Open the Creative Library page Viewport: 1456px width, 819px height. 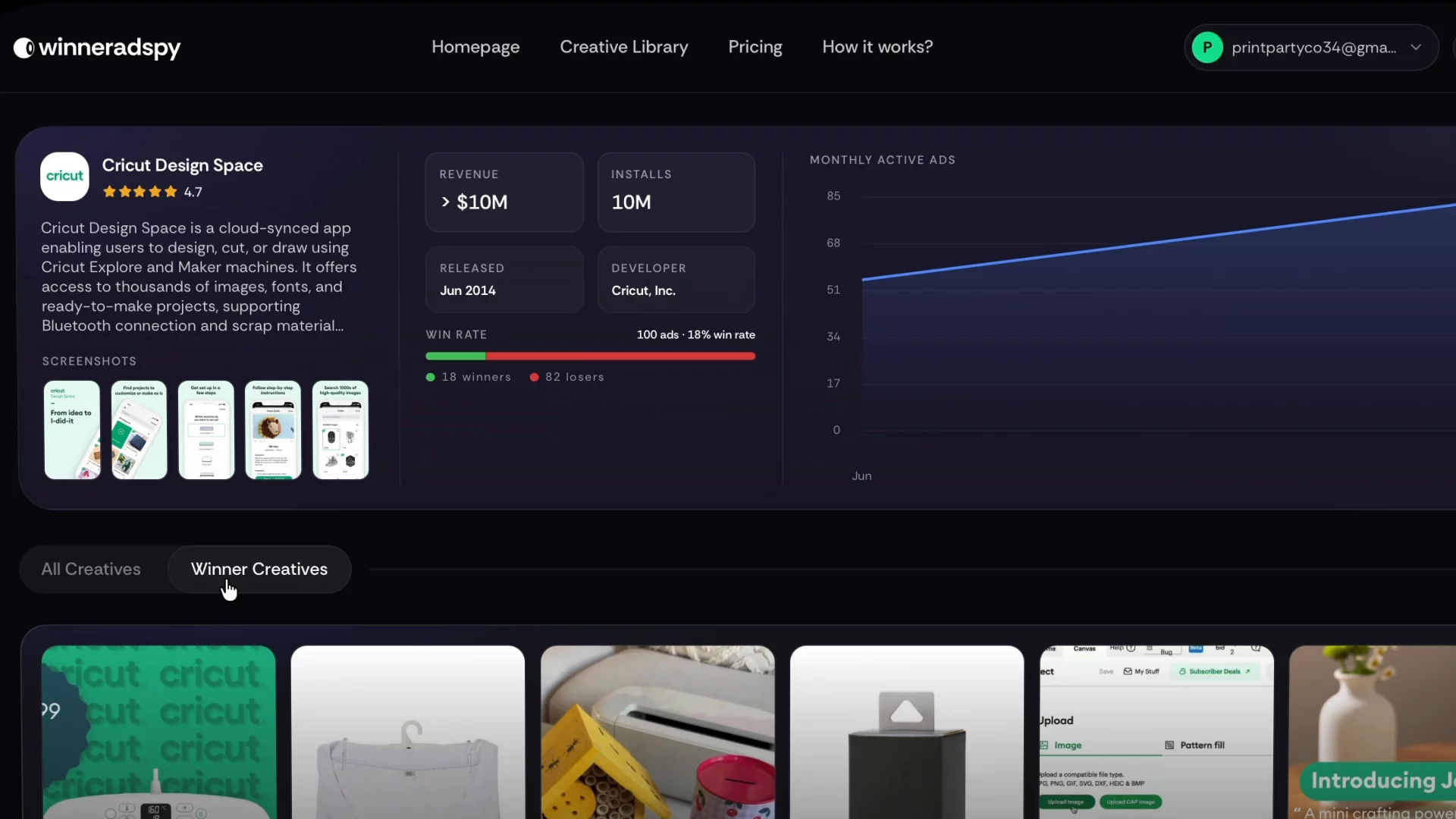point(624,47)
